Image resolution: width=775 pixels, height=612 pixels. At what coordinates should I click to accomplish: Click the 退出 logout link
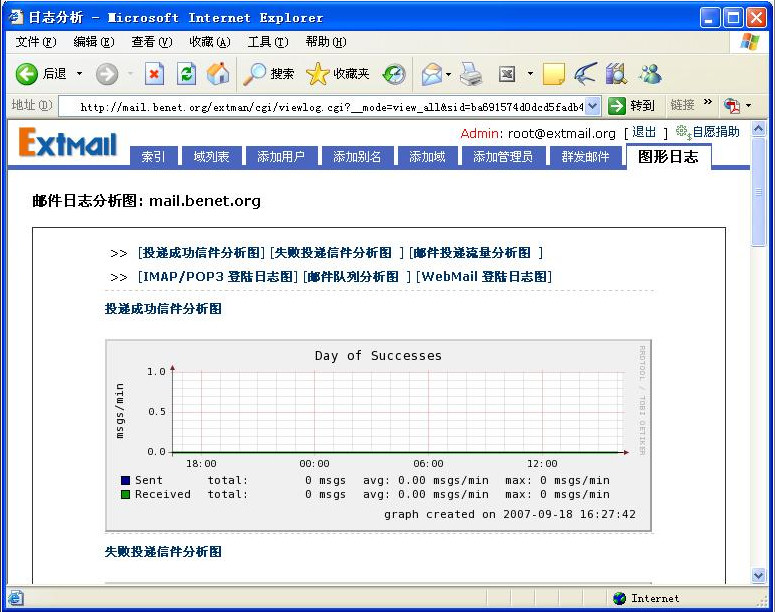(x=644, y=133)
